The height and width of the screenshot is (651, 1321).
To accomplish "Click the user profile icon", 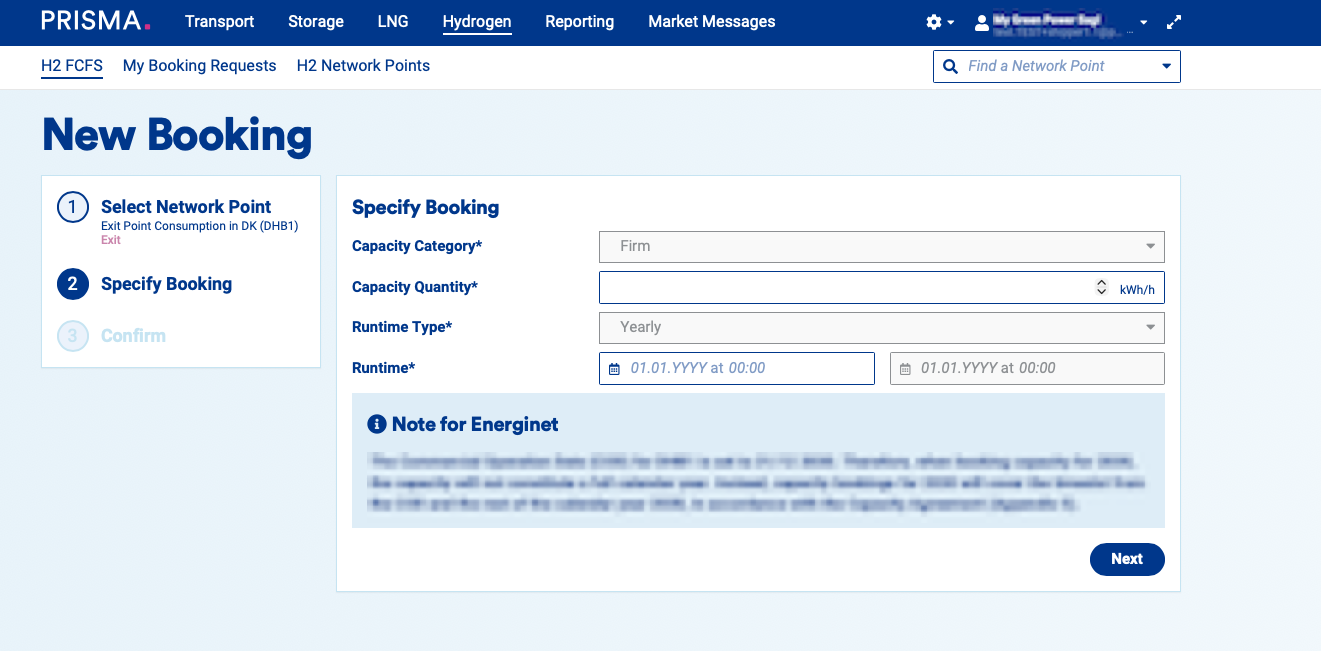I will (981, 22).
